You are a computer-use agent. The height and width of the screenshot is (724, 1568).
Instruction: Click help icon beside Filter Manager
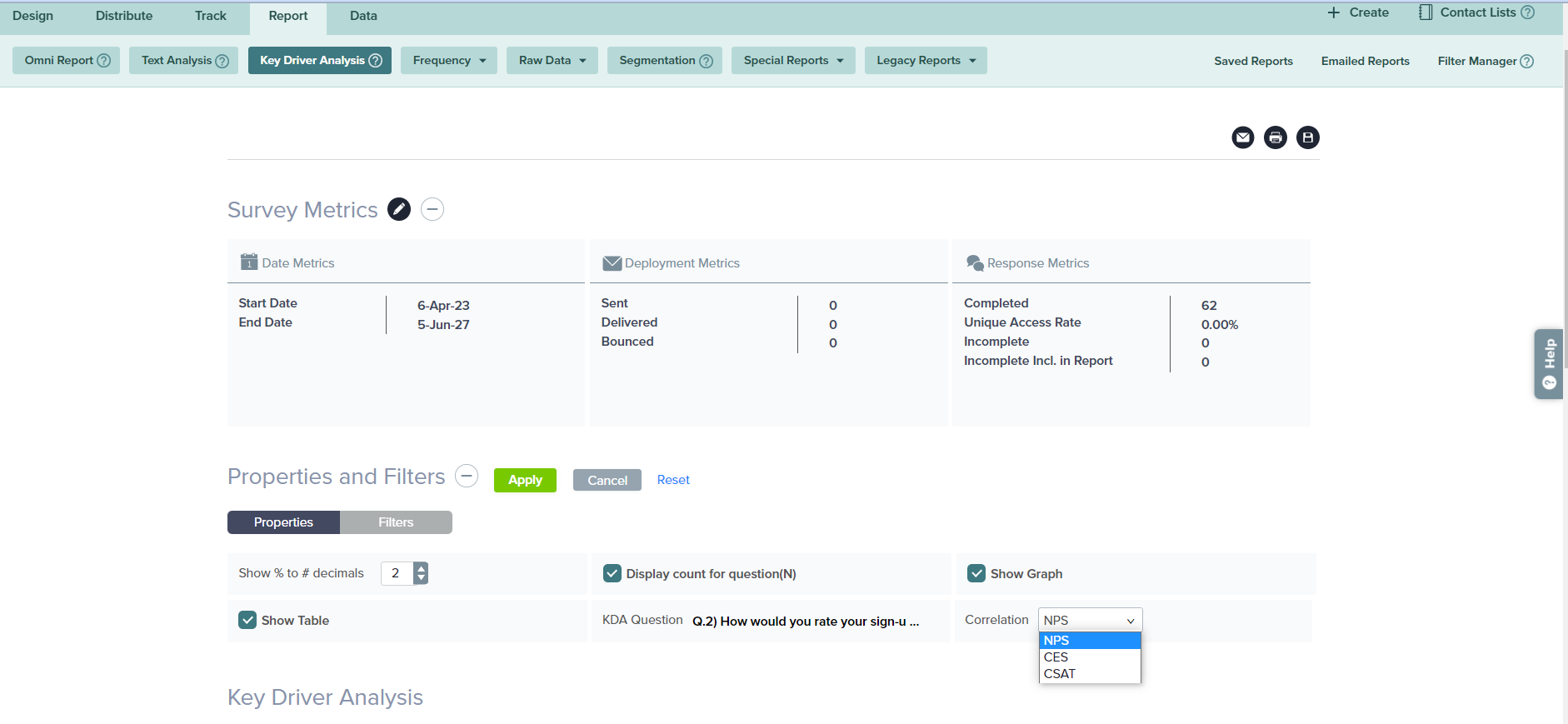pos(1526,62)
